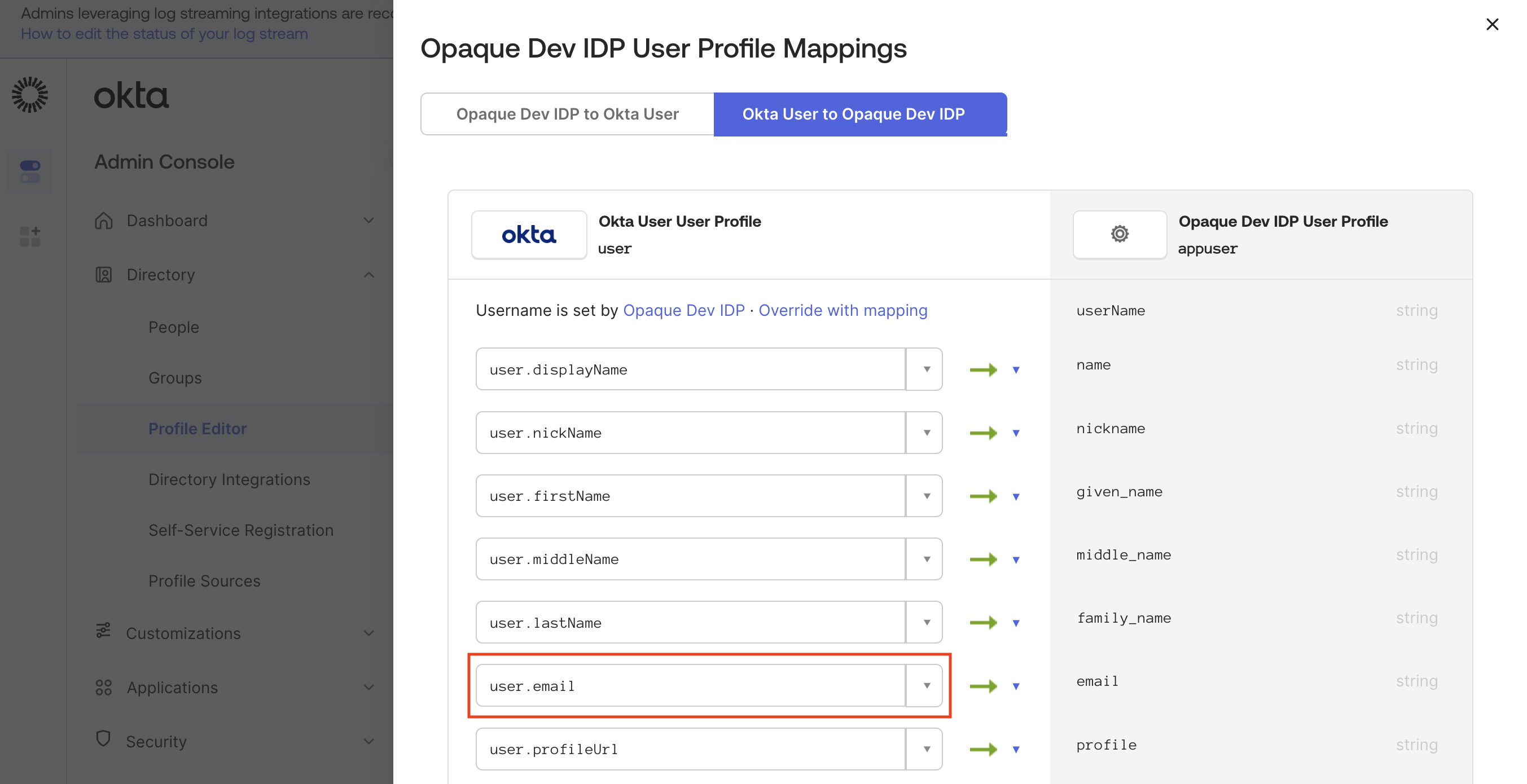Open the apply-mapping options arrow for family_name
Viewport: 1527px width, 784px height.
coord(1016,623)
